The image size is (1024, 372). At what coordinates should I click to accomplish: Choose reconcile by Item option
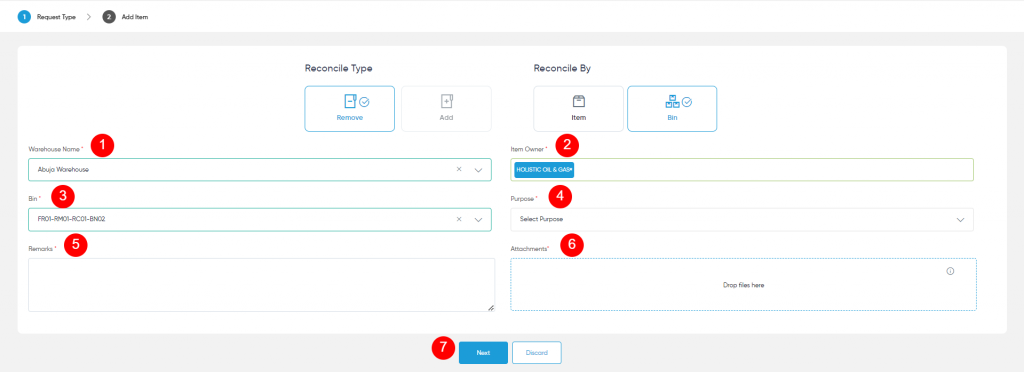point(579,108)
